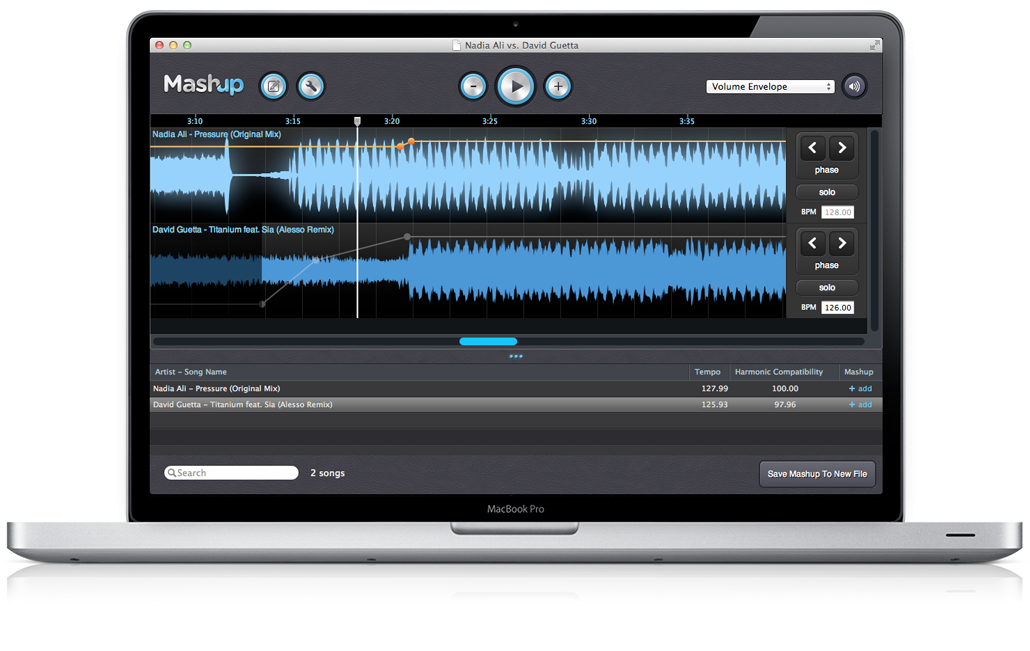Select the Nadia Ali – Pressure song row
Viewport: 1030px width, 651px height.
pos(516,388)
